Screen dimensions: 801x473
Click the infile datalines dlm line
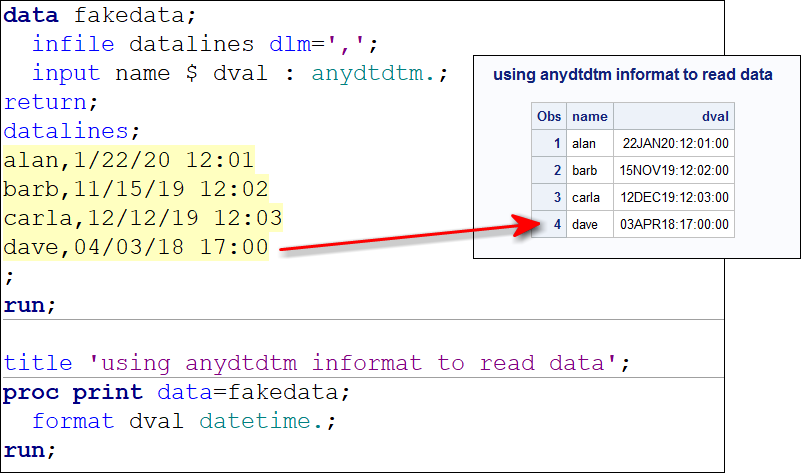[205, 44]
